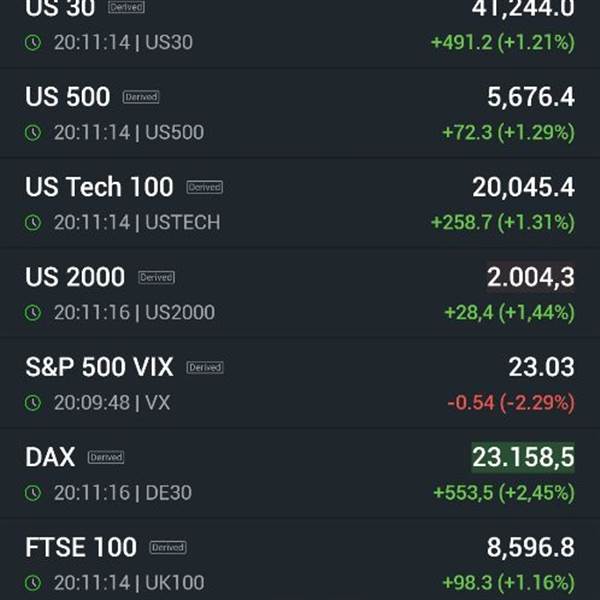600x600 pixels.
Task: Select the US 2000 index name
Action: pyautogui.click(x=75, y=277)
